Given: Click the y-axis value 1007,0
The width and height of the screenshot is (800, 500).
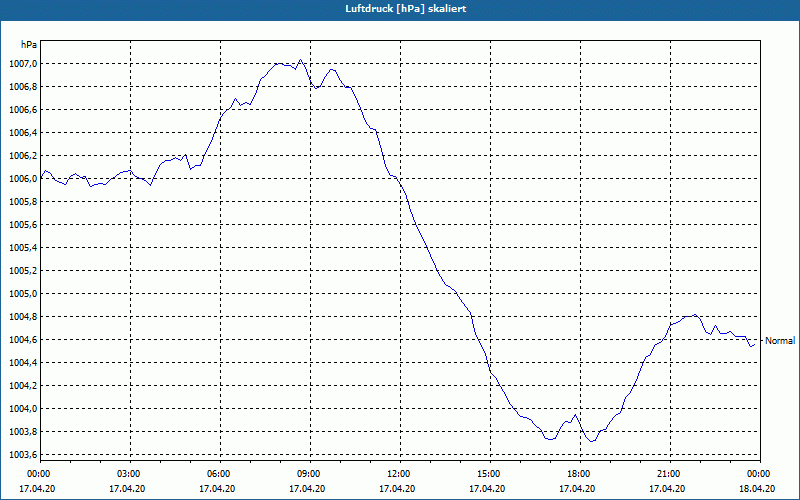Looking at the screenshot, I should pos(23,64).
